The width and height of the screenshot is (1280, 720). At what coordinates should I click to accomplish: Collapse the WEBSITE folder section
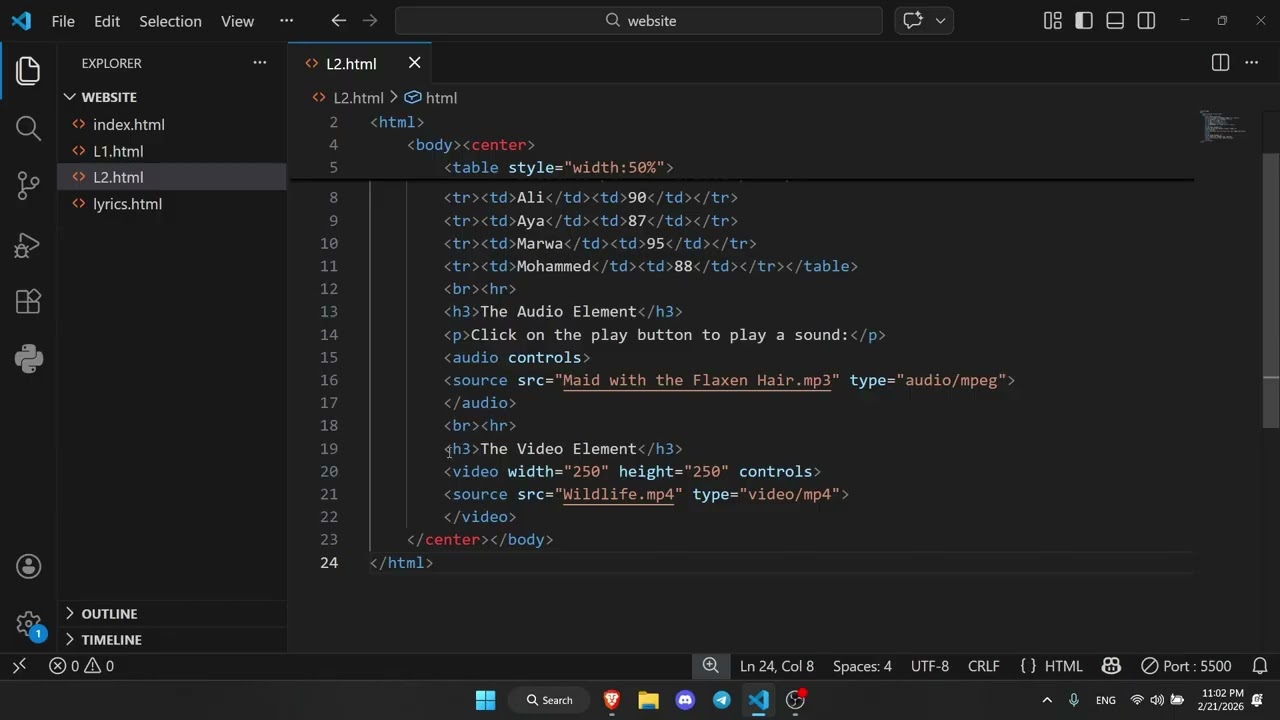pyautogui.click(x=172, y=97)
